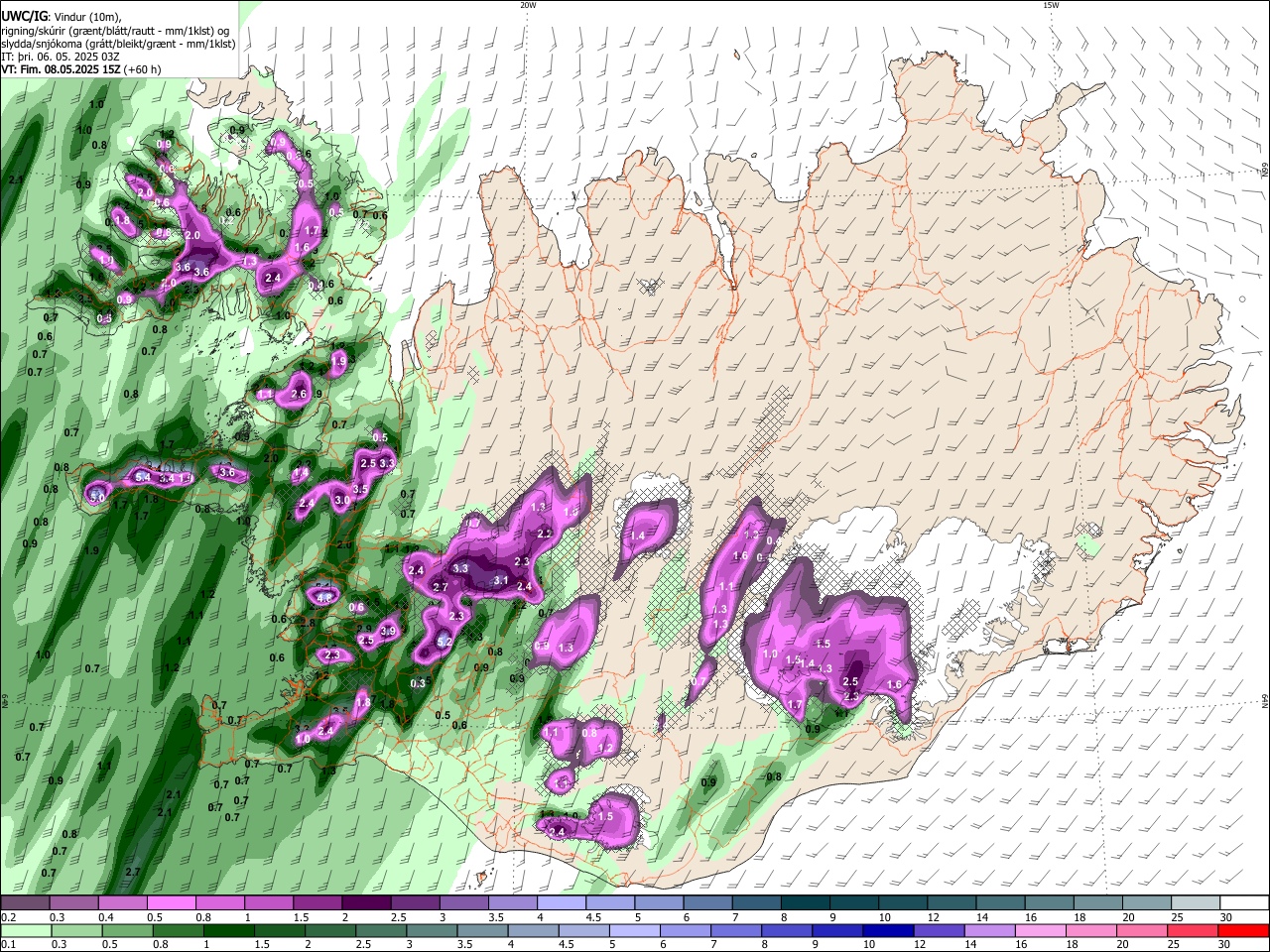This screenshot has height=952, width=1270.
Task: Click the white 30 swatch in top legend row
Action: 1245,902
